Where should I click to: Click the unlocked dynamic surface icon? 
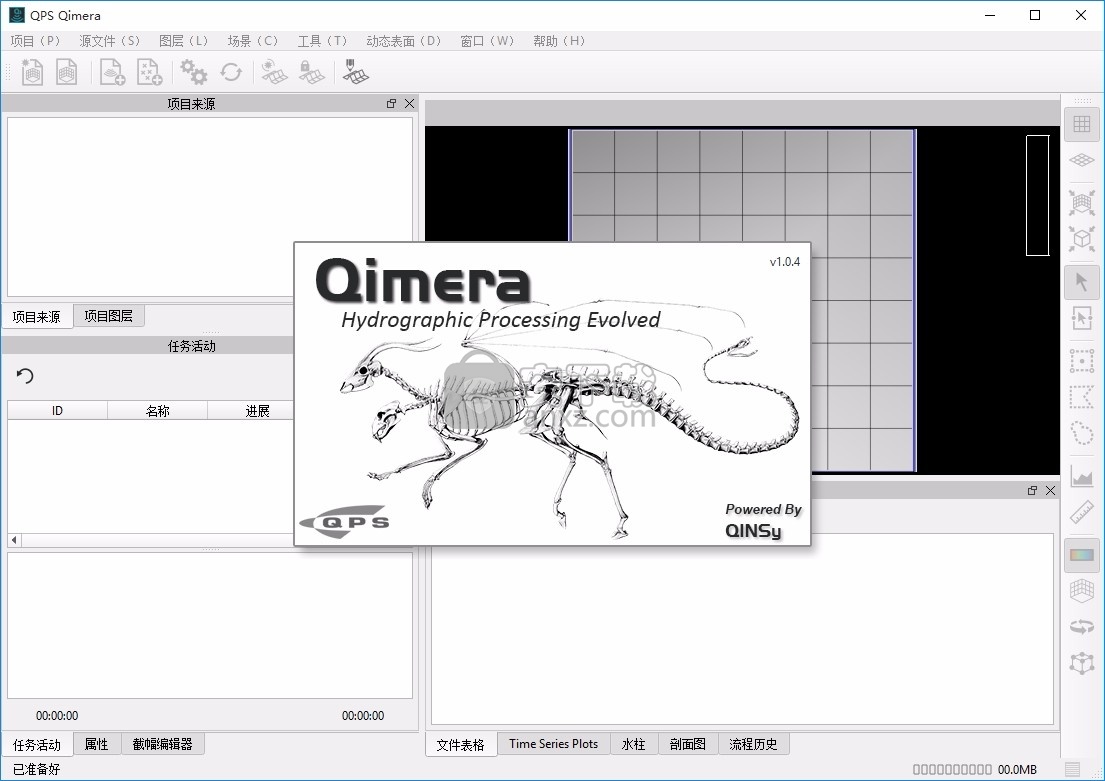[274, 72]
